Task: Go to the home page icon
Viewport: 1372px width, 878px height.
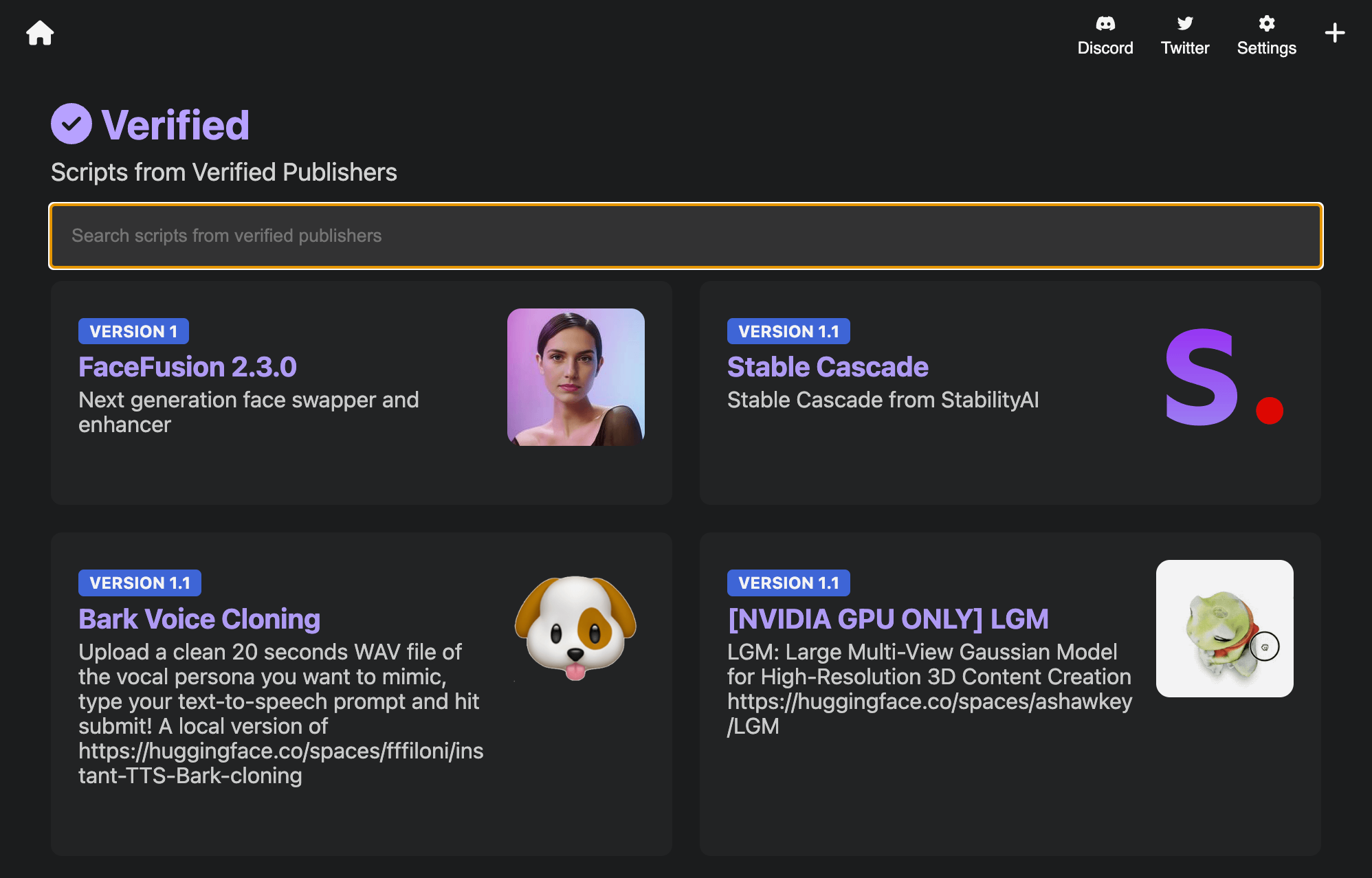Action: (40, 33)
